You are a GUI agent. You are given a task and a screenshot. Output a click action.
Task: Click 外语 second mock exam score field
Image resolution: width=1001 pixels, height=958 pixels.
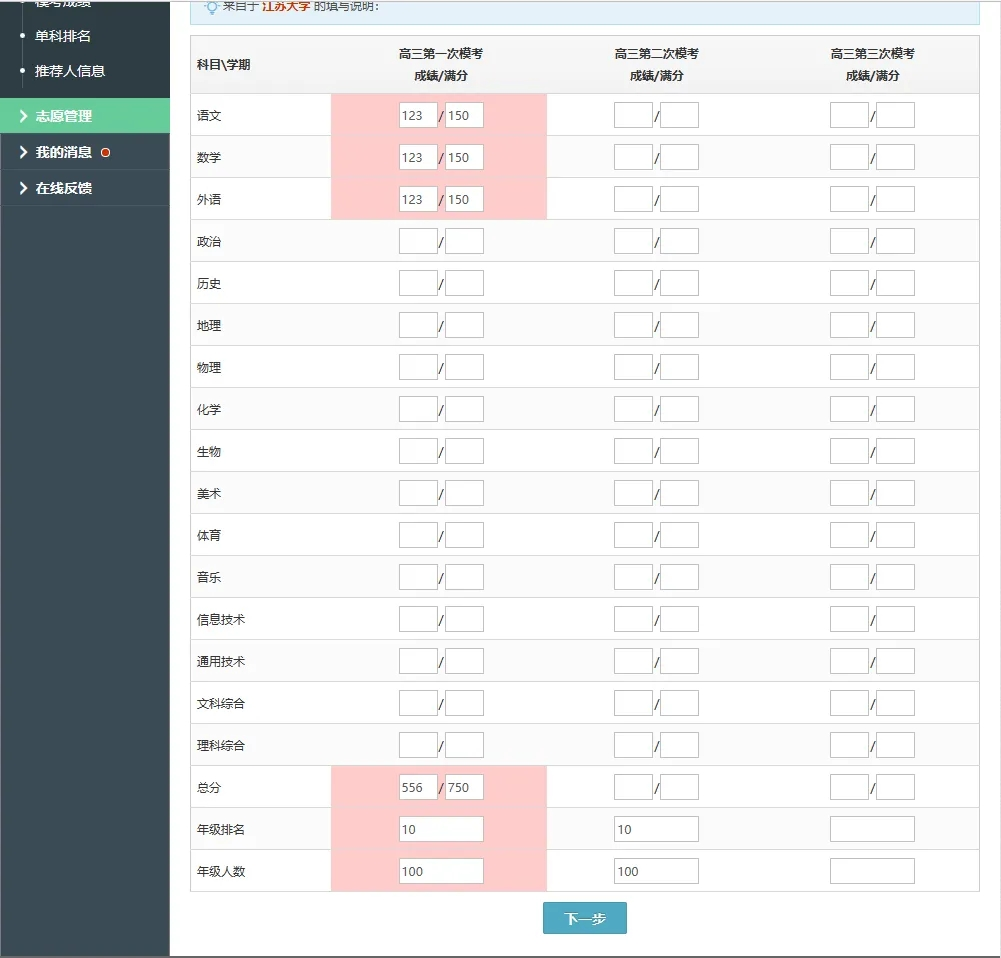(633, 199)
